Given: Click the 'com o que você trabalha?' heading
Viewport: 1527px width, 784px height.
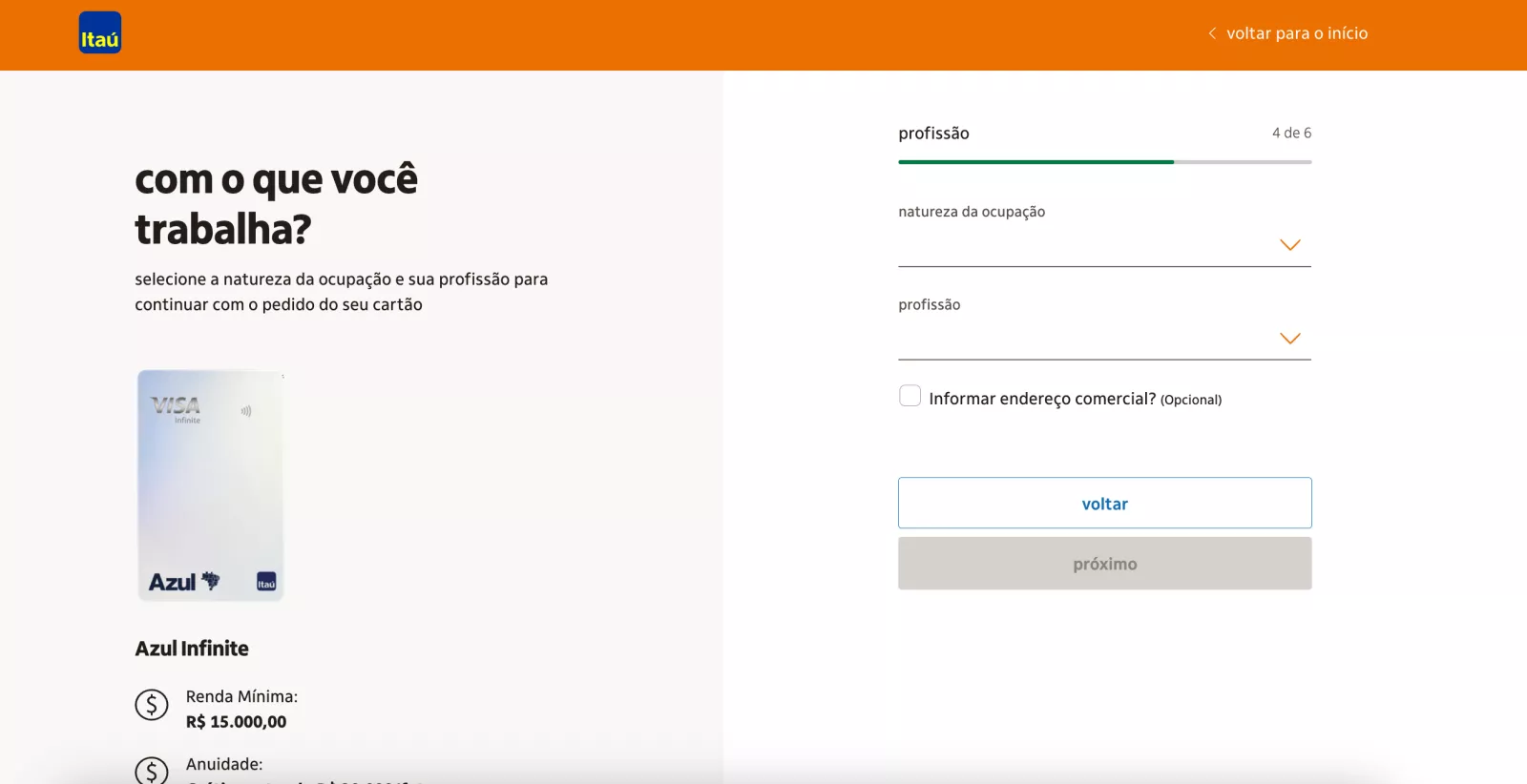Looking at the screenshot, I should (x=277, y=204).
